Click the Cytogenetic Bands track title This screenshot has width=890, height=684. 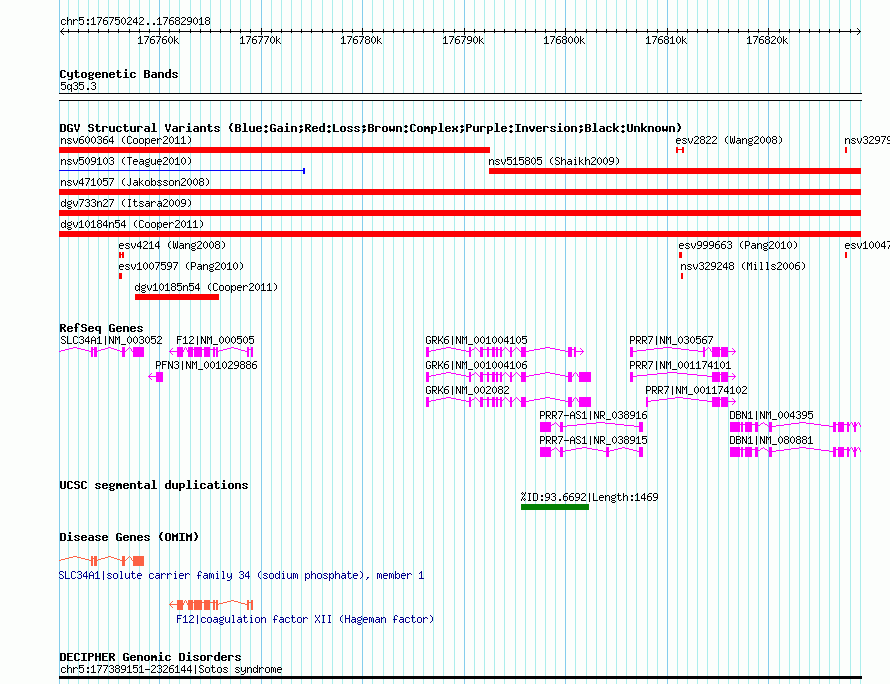coord(119,74)
